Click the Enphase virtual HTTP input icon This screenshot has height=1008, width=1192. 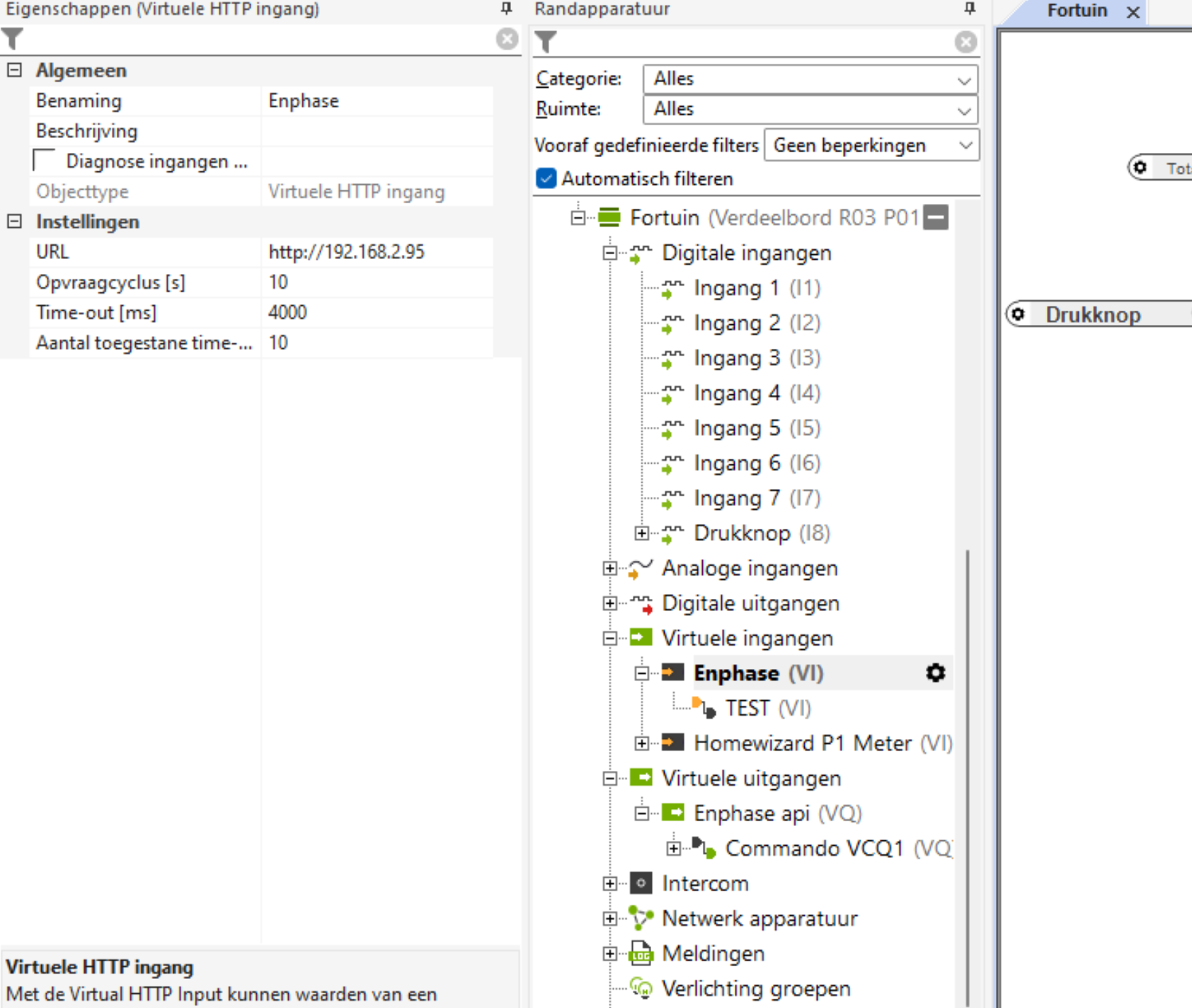click(672, 672)
